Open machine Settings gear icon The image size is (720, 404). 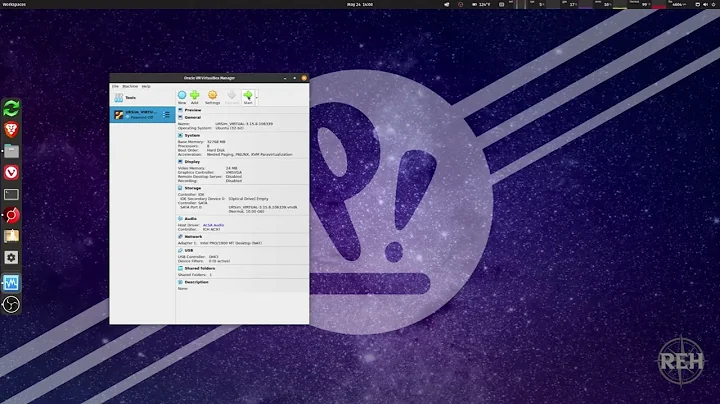212,97
